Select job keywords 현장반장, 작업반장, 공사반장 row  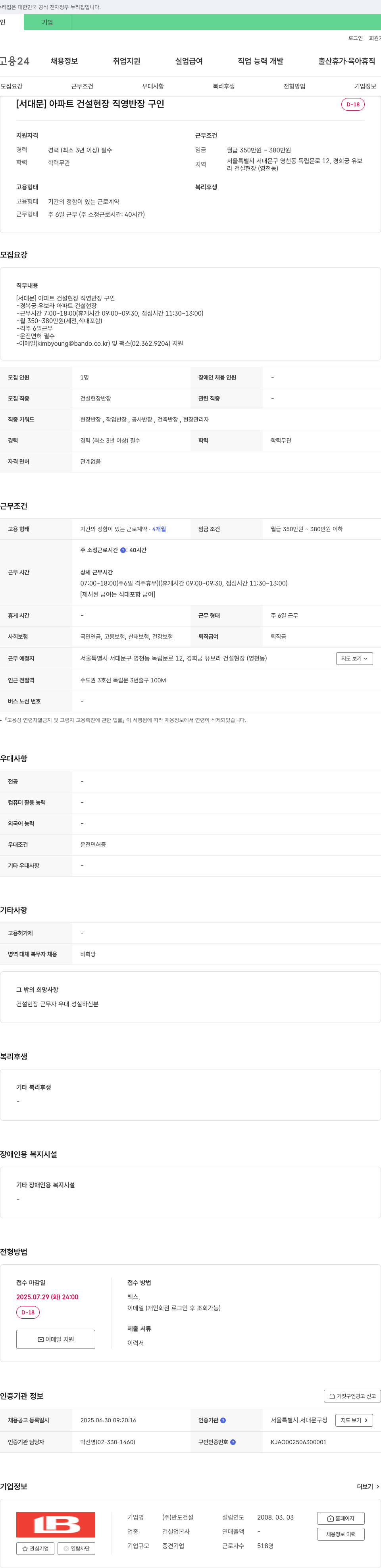click(144, 420)
